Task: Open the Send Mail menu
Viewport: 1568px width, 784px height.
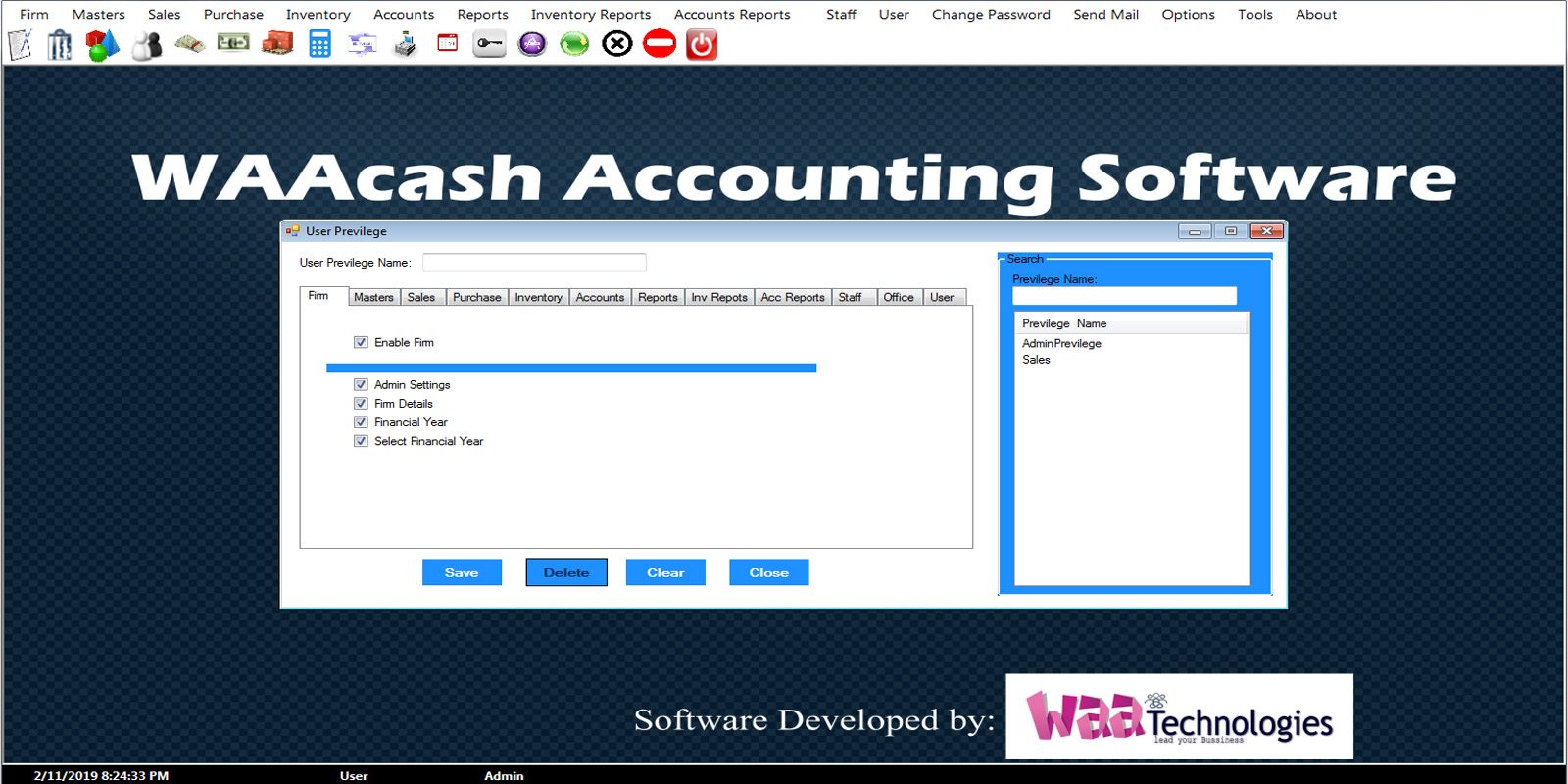Action: [1106, 14]
